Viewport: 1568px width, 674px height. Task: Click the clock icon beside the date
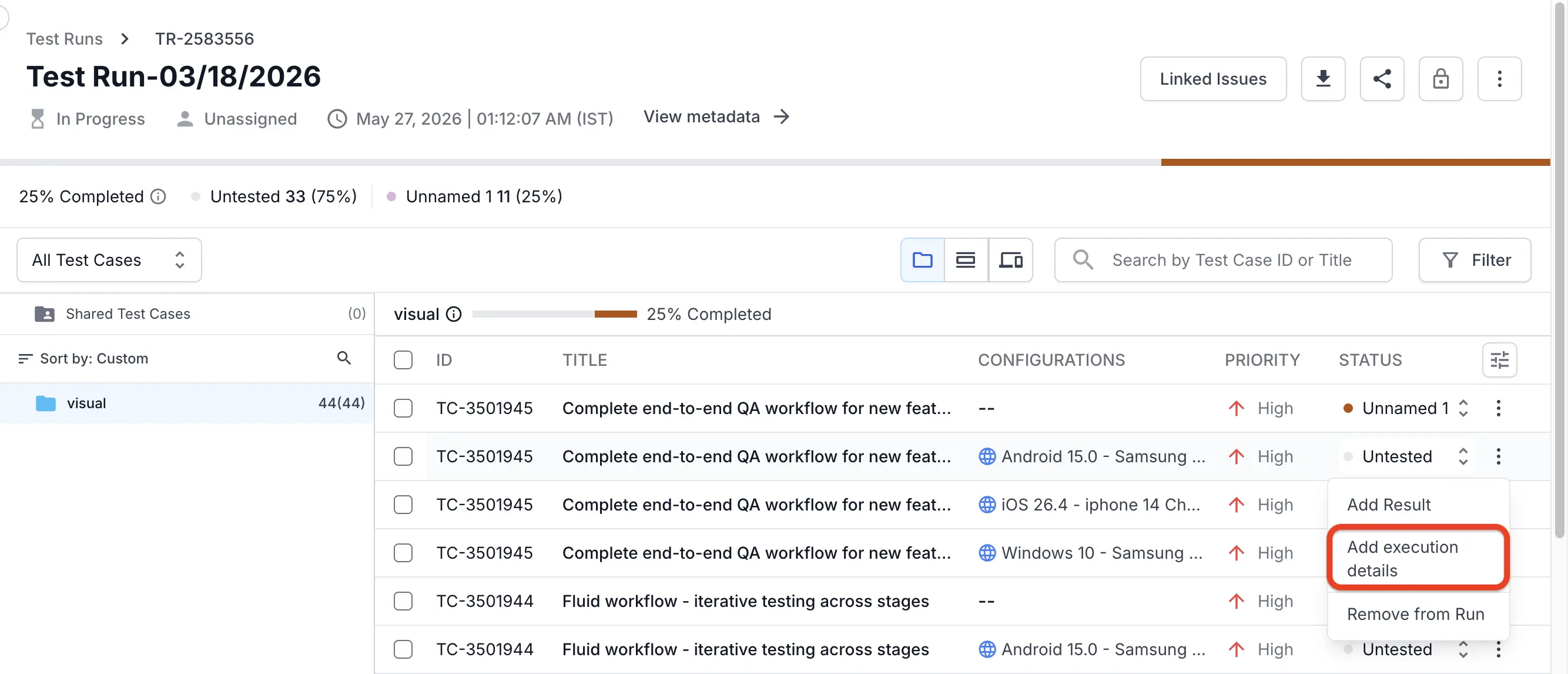pyautogui.click(x=337, y=118)
